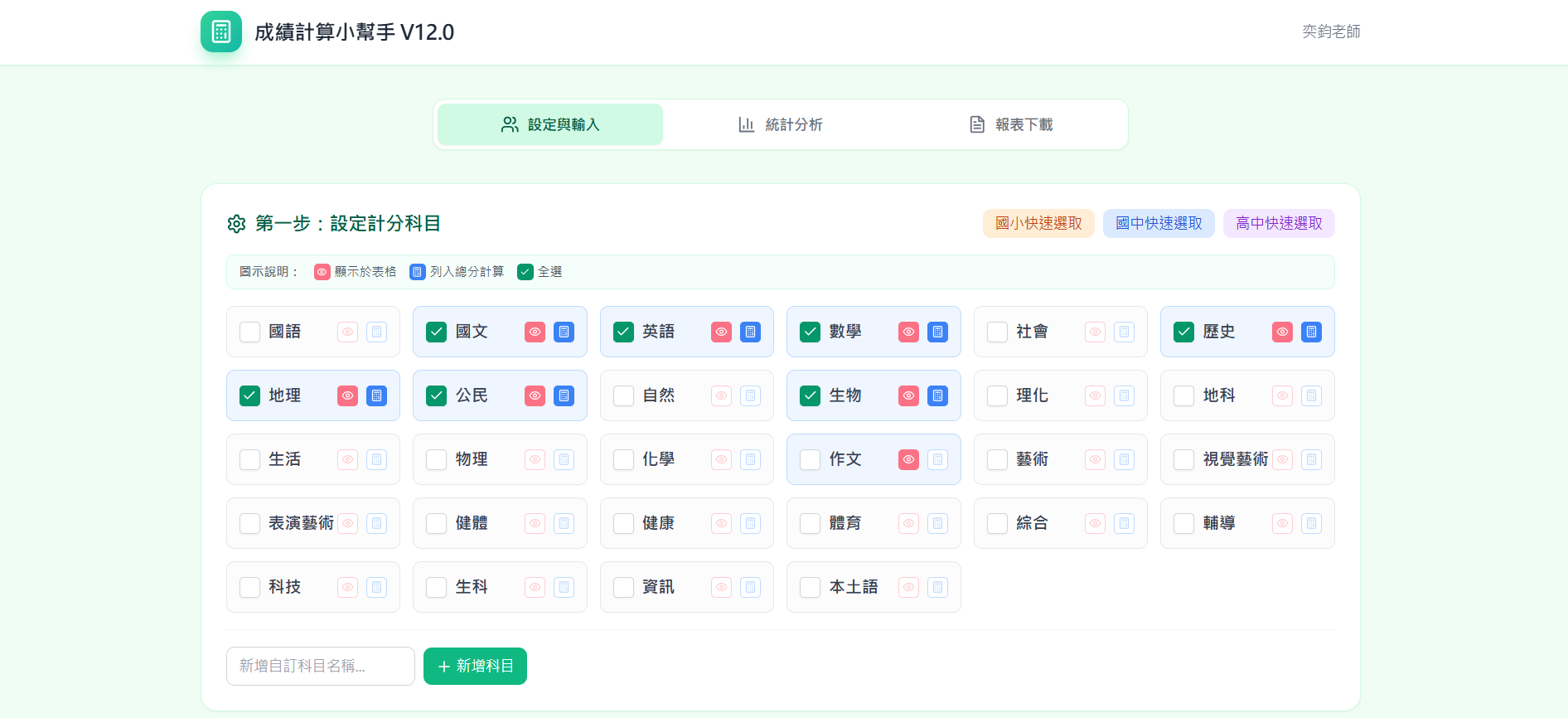Enable calculator total icon for 輔導
The width and height of the screenshot is (1568, 718).
point(1312,523)
